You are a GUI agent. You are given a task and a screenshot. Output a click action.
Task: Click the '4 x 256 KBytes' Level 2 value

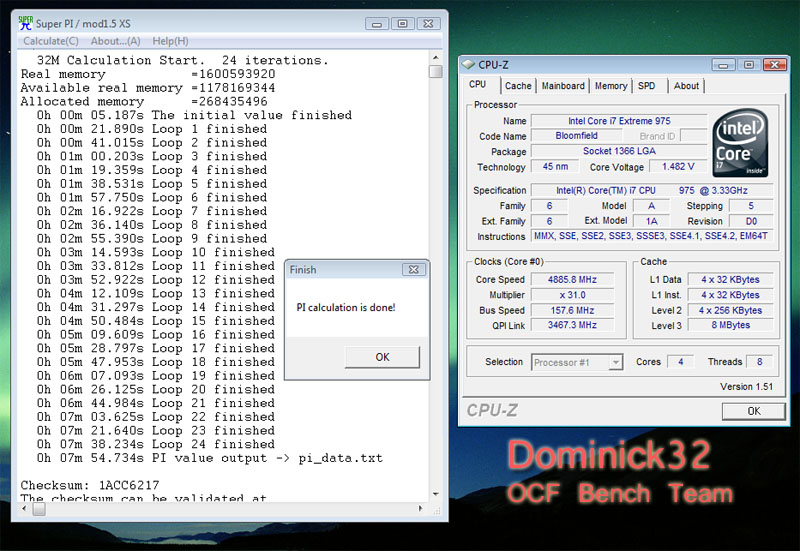click(730, 310)
